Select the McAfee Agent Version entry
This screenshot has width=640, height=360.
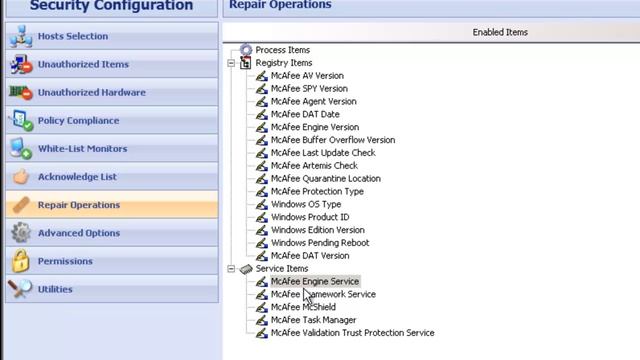[313, 102]
